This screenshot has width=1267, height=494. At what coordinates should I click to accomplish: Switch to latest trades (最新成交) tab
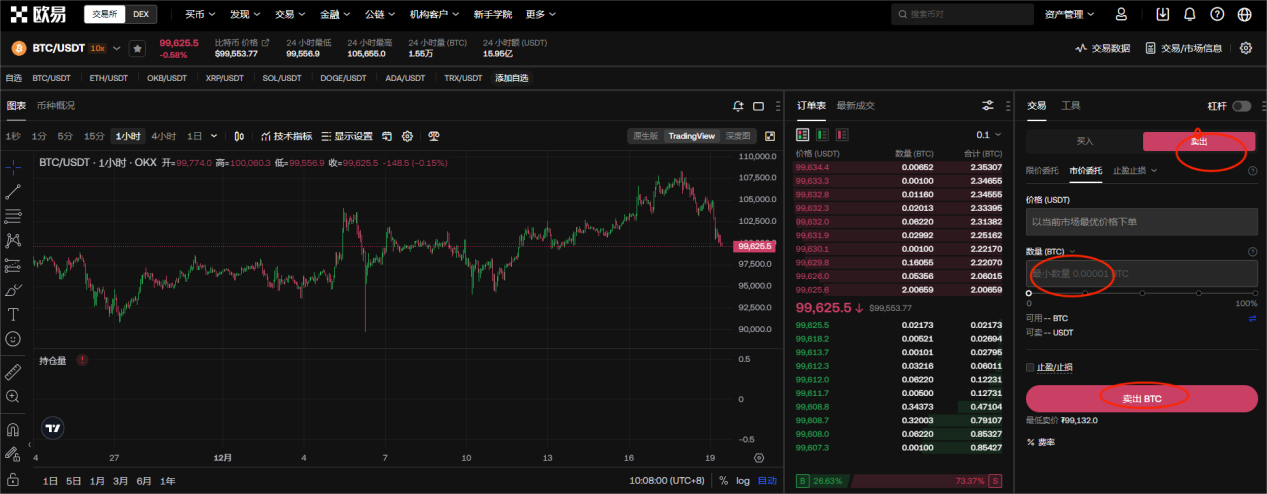pyautogui.click(x=855, y=106)
